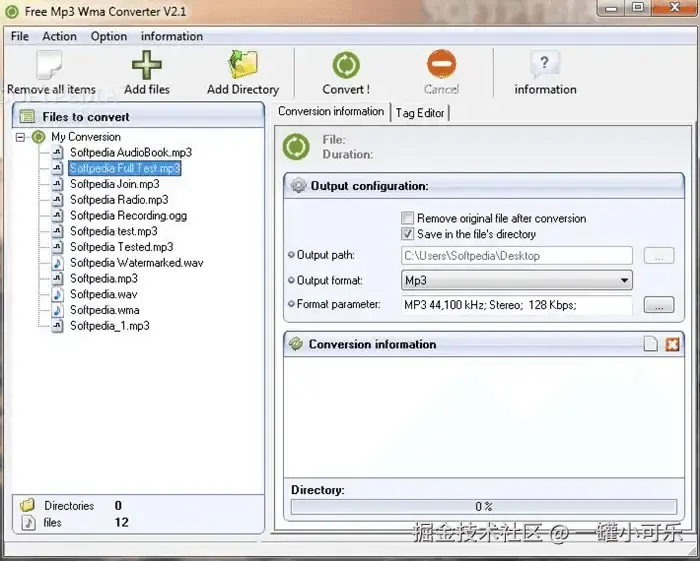Start conversion with the Convert ! icon
The image size is (700, 561).
tap(346, 65)
